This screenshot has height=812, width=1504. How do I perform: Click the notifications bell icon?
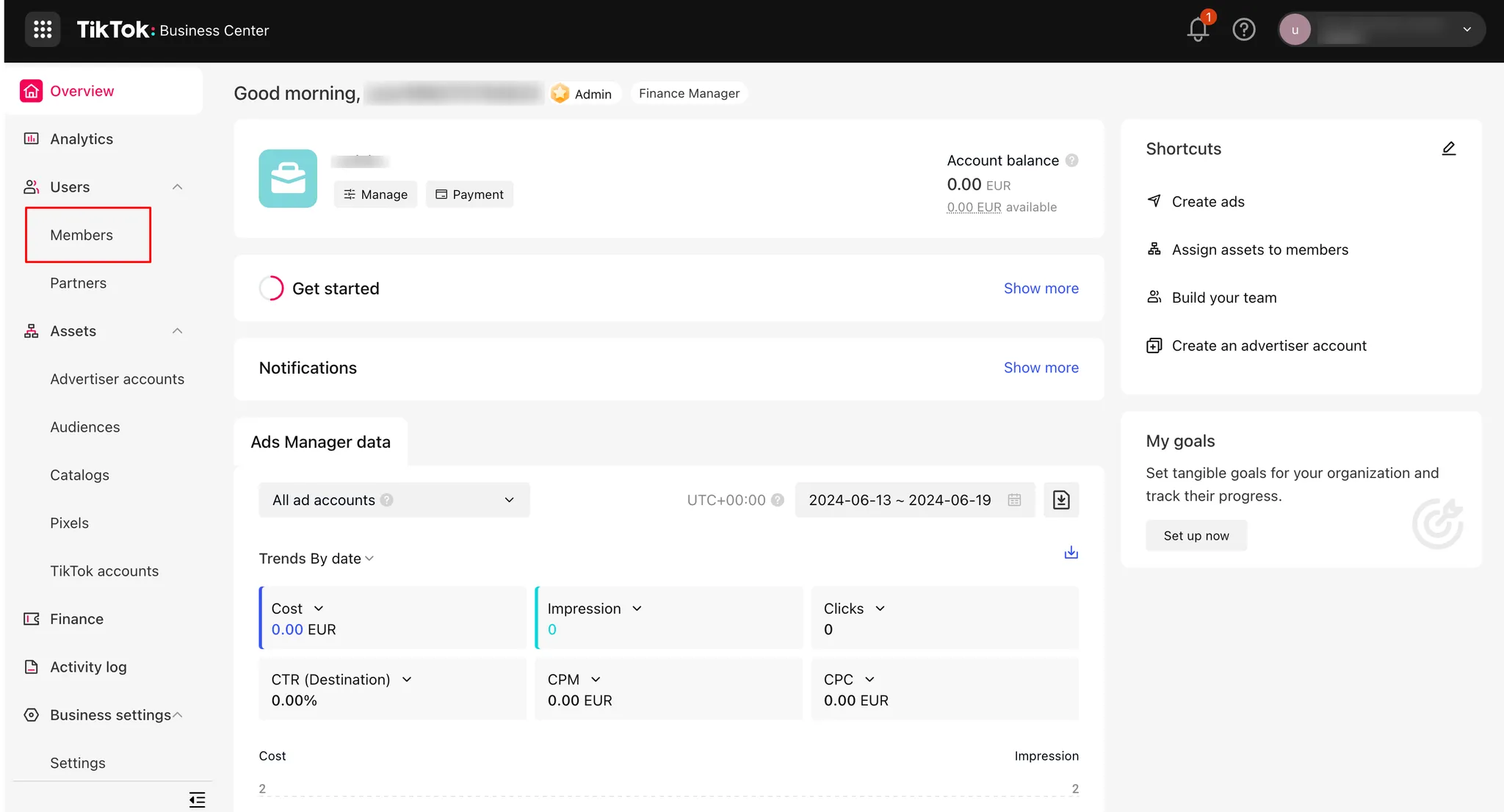[x=1198, y=29]
